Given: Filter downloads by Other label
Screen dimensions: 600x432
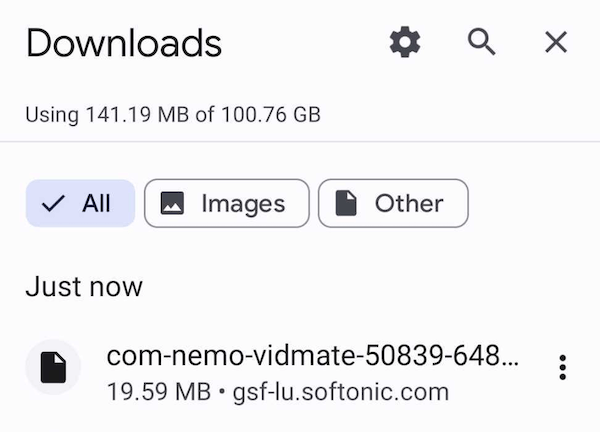Looking at the screenshot, I should point(409,204).
